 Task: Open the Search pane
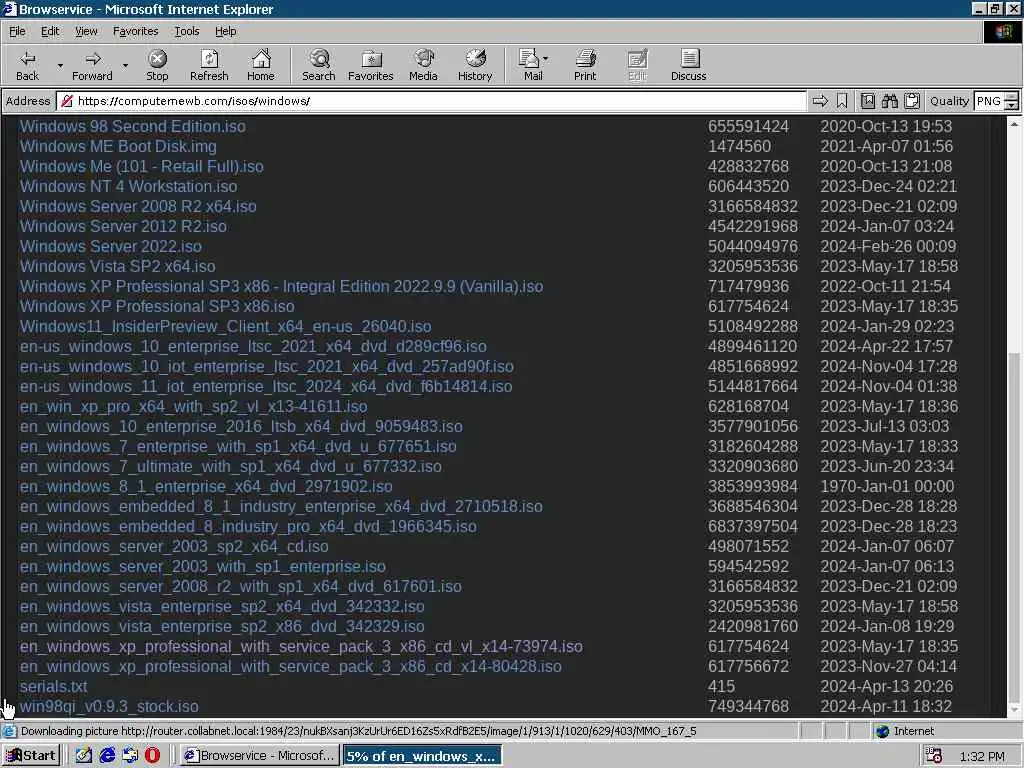(x=319, y=65)
